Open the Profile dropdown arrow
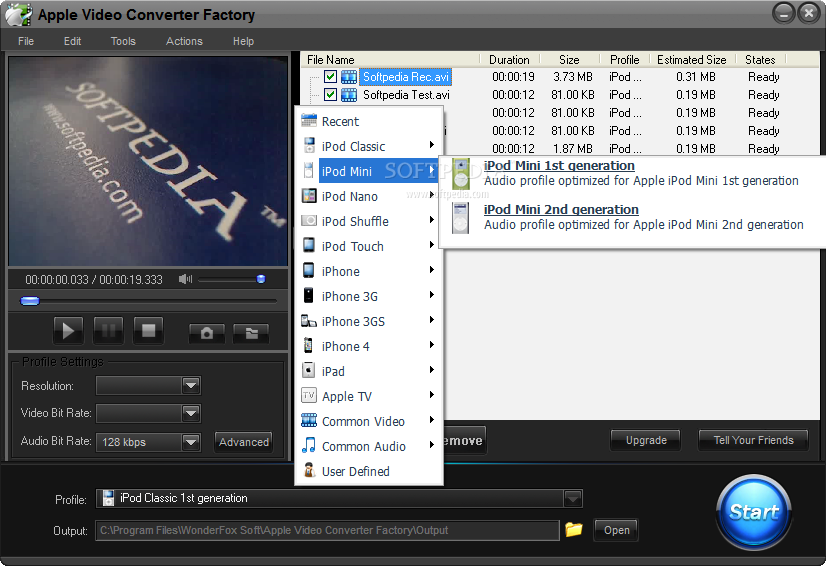826x566 pixels. (x=573, y=498)
